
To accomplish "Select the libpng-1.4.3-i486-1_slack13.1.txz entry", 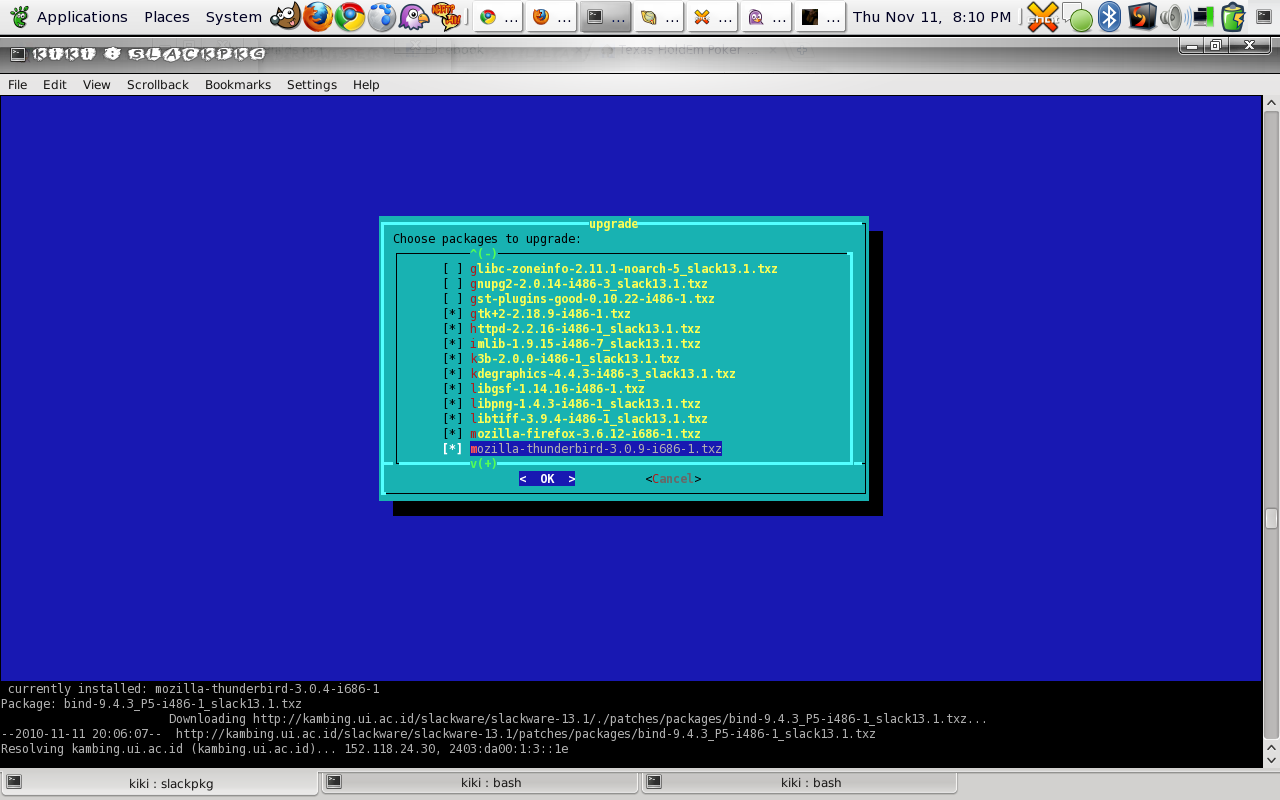I will 586,404.
